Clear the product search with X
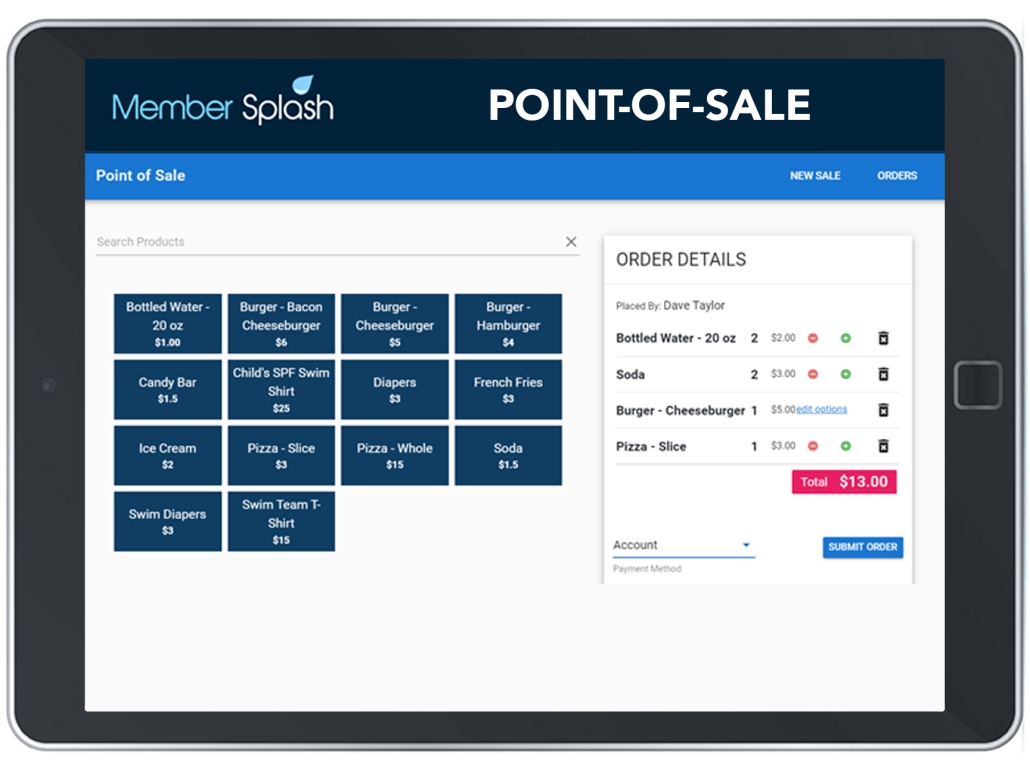Viewport: 1030px width, 767px height. coord(571,242)
